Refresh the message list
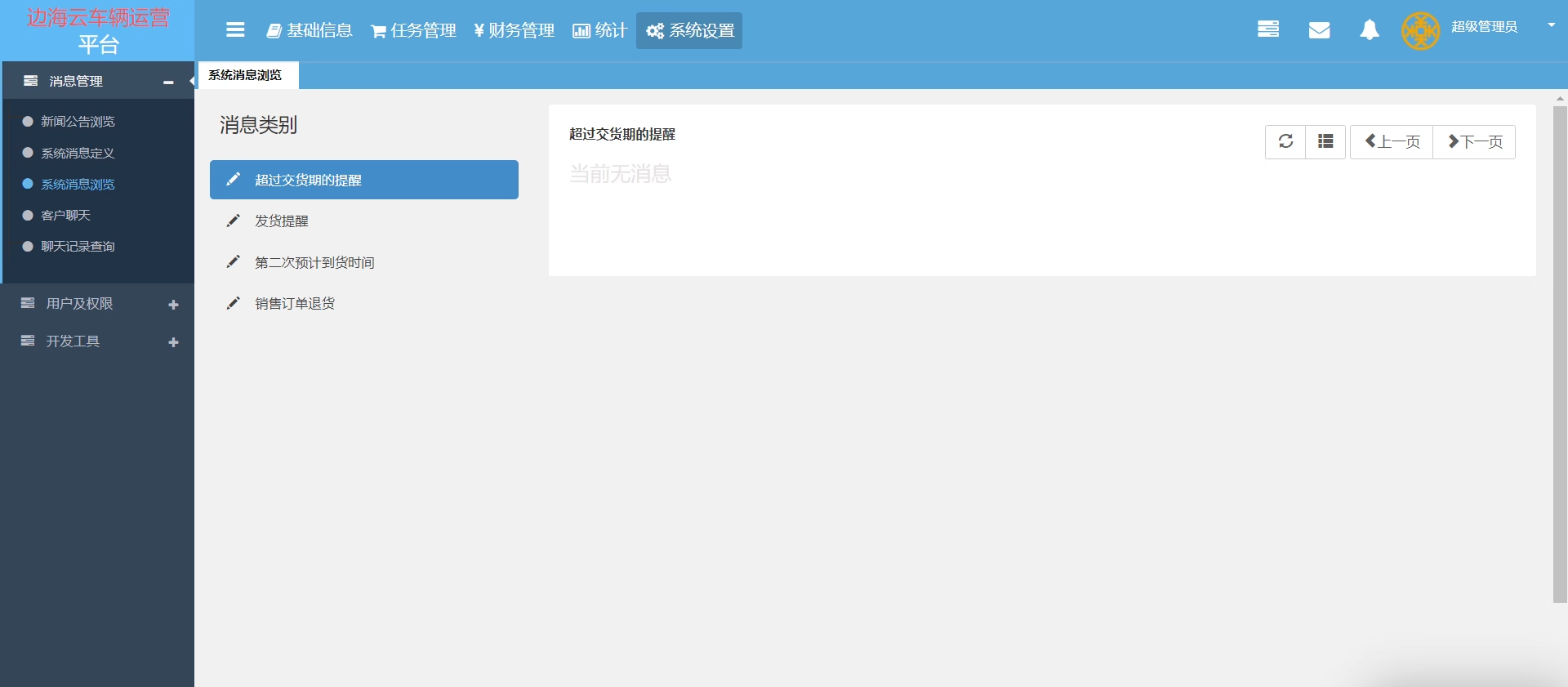 1285,141
